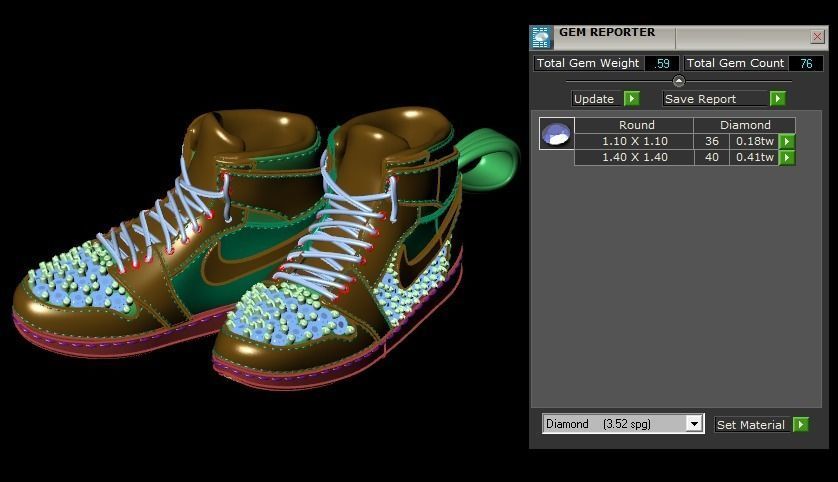Viewport: 838px width, 482px height.
Task: Click the Diamond column header
Action: point(744,125)
